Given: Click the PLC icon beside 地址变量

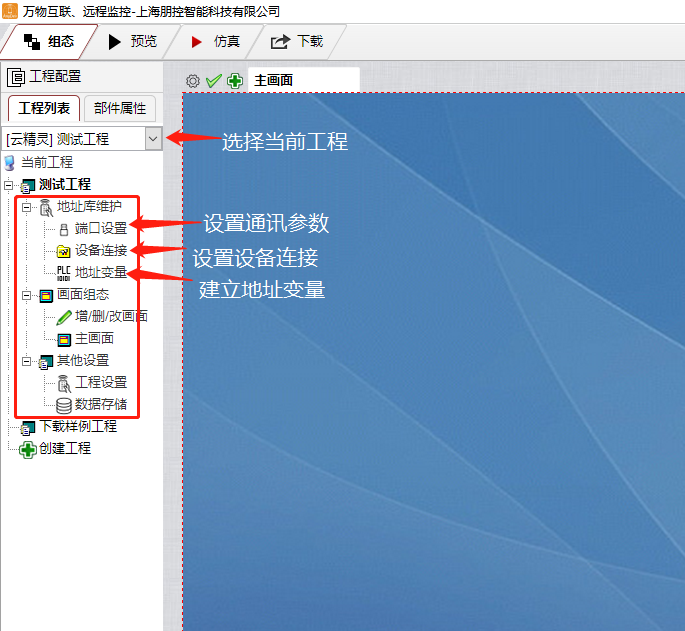Looking at the screenshot, I should pos(64,272).
